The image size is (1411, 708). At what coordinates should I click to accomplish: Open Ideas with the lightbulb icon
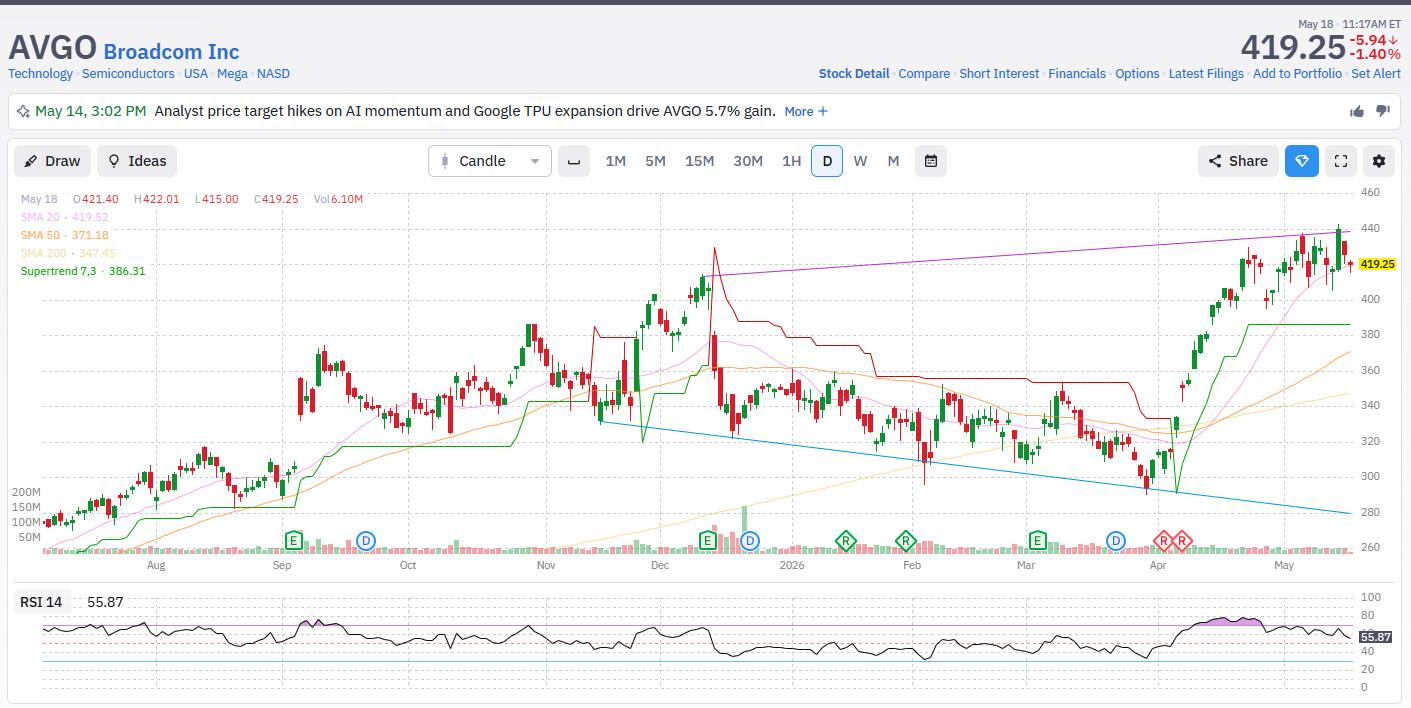(x=137, y=161)
